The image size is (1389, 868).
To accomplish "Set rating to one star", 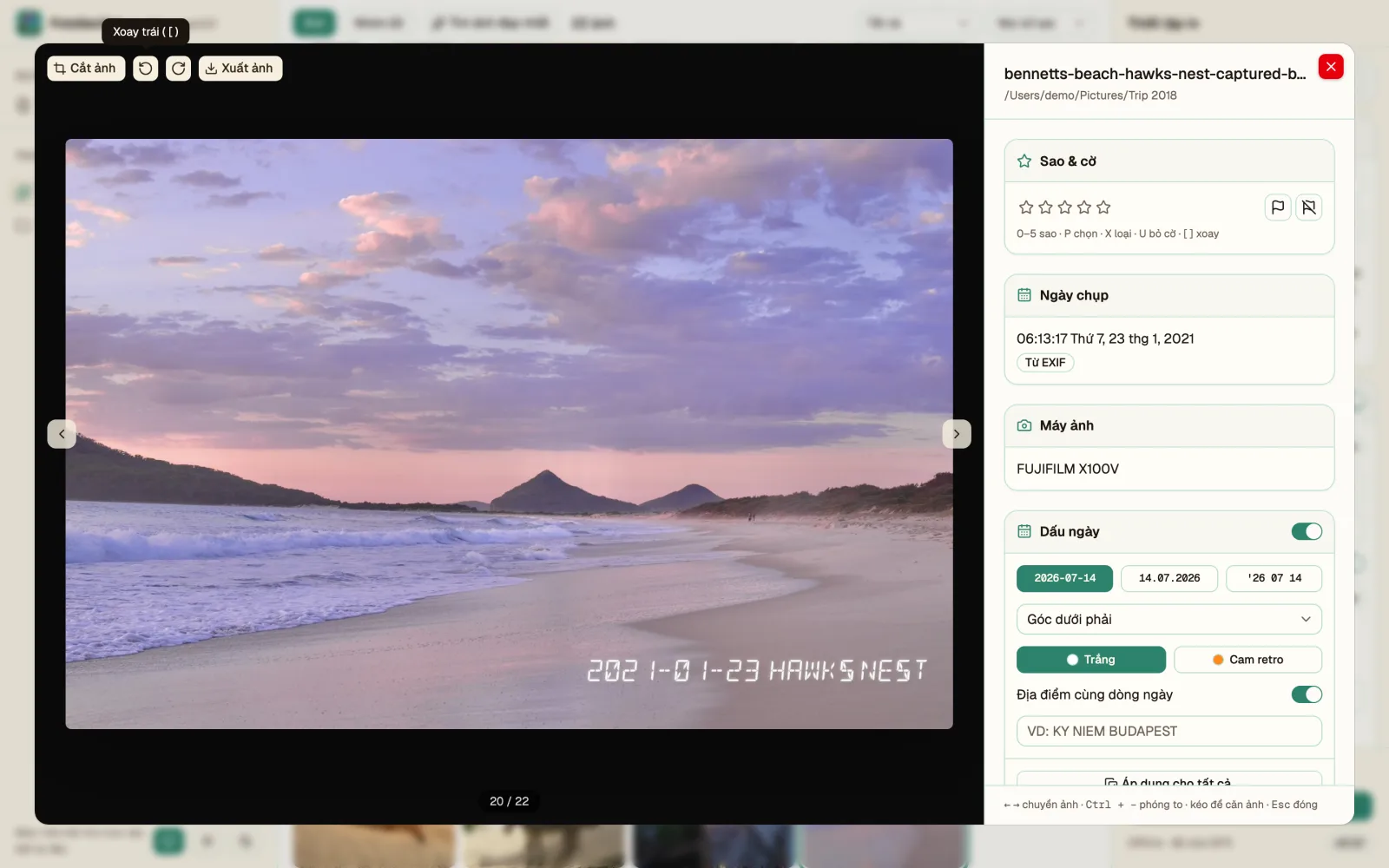I will click(1026, 207).
